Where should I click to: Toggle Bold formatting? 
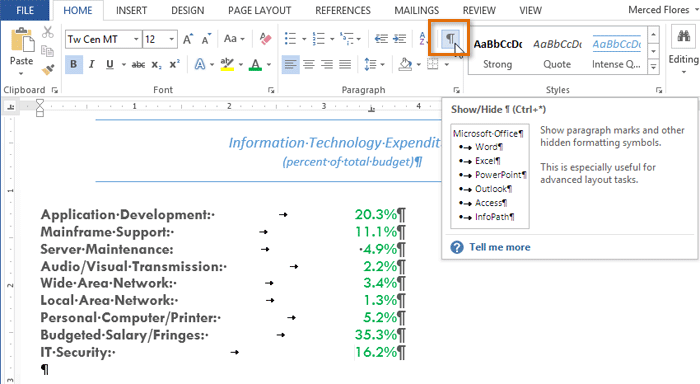pos(74,65)
